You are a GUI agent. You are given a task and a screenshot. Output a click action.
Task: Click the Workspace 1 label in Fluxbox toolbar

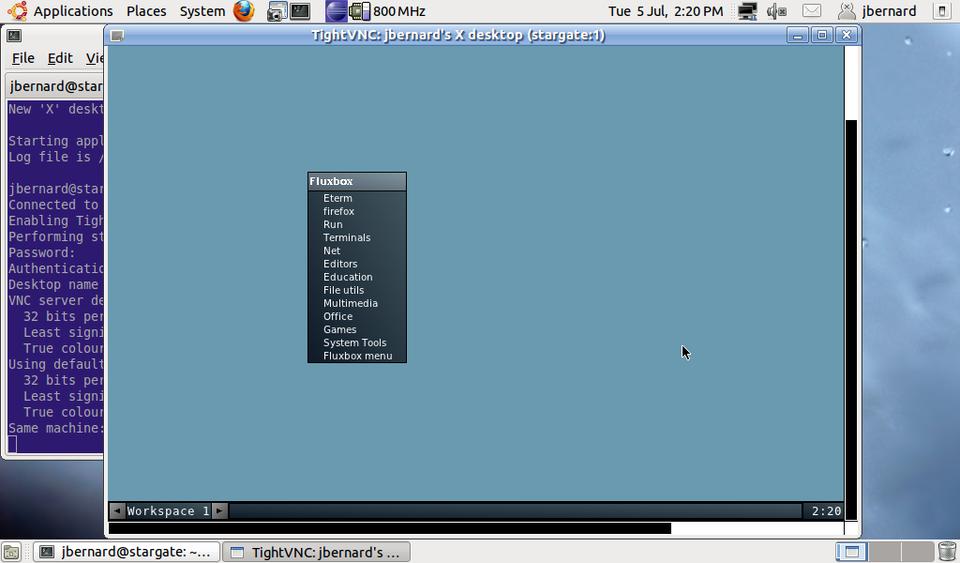pos(168,510)
